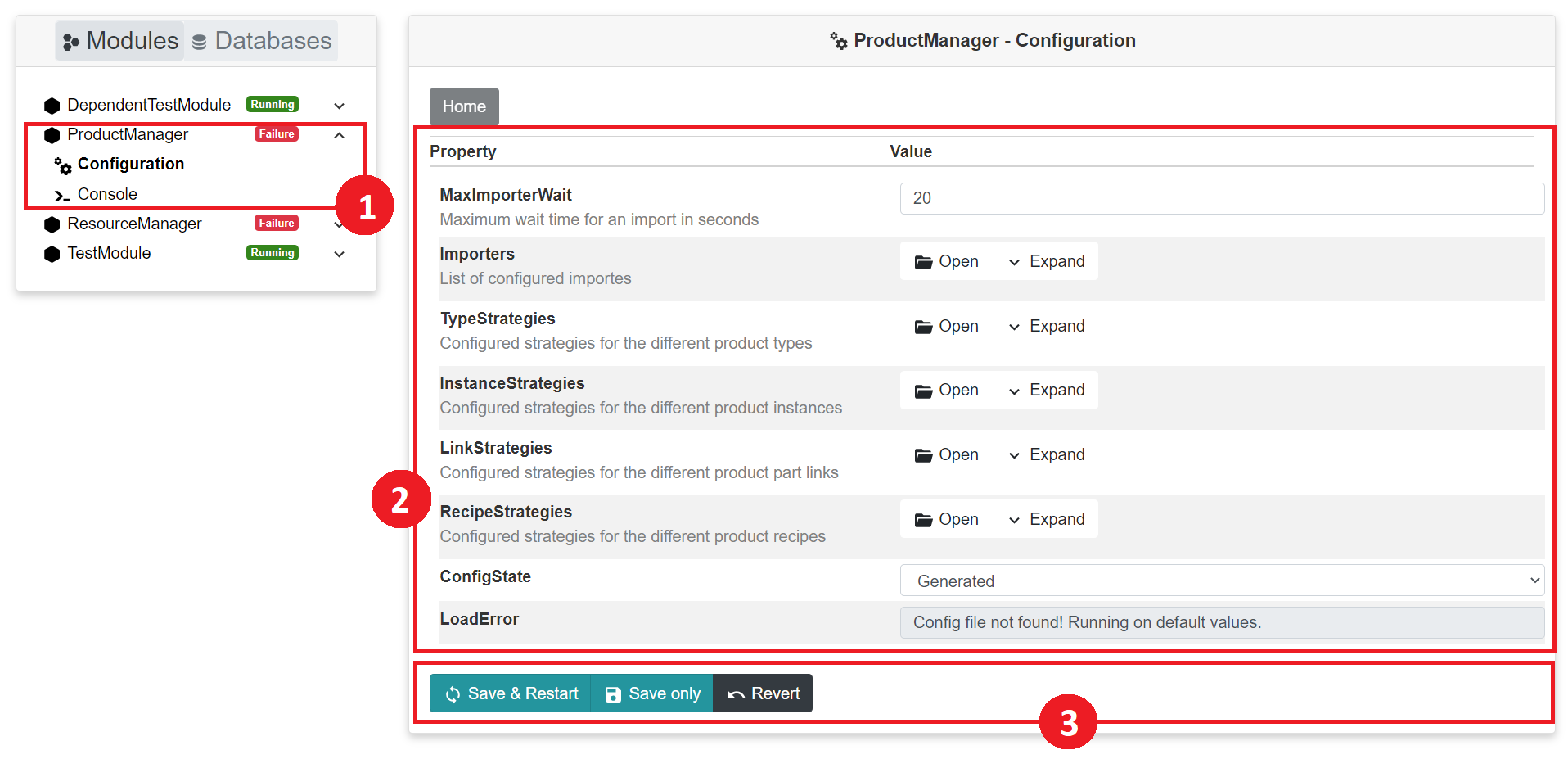Viewport: 1568px width, 759px height.
Task: Click the folder icon for InstanceStrategies
Action: pos(923,391)
